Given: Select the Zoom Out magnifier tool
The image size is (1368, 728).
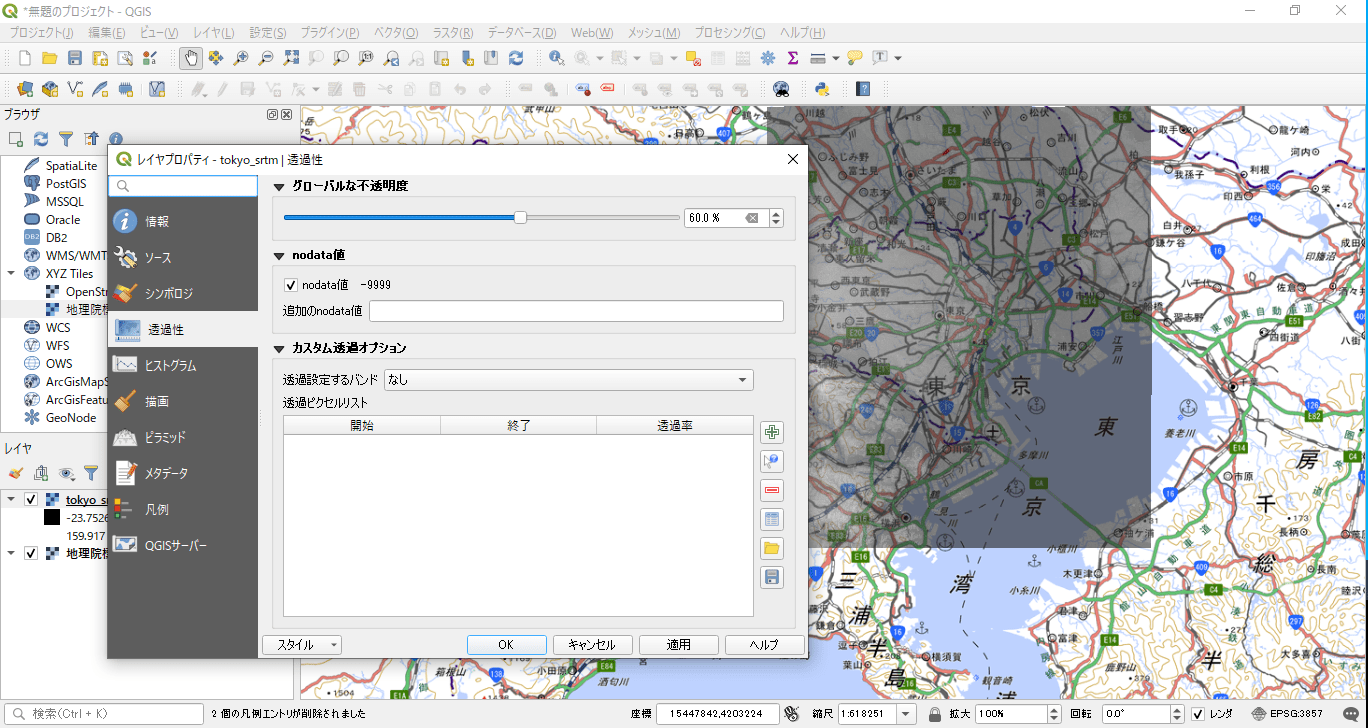Looking at the screenshot, I should tap(266, 58).
